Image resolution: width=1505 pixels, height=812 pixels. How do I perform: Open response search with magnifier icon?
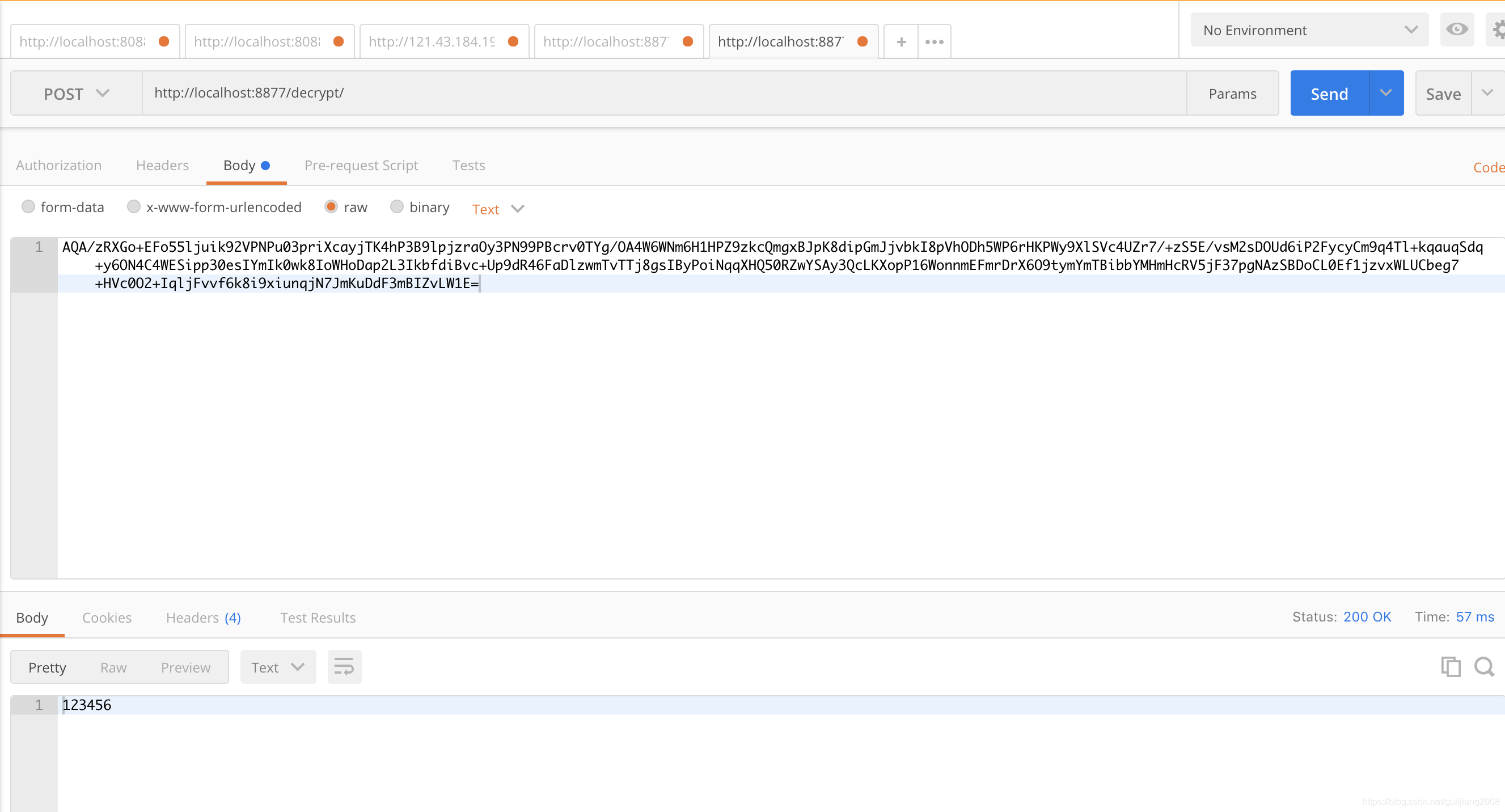(x=1484, y=666)
